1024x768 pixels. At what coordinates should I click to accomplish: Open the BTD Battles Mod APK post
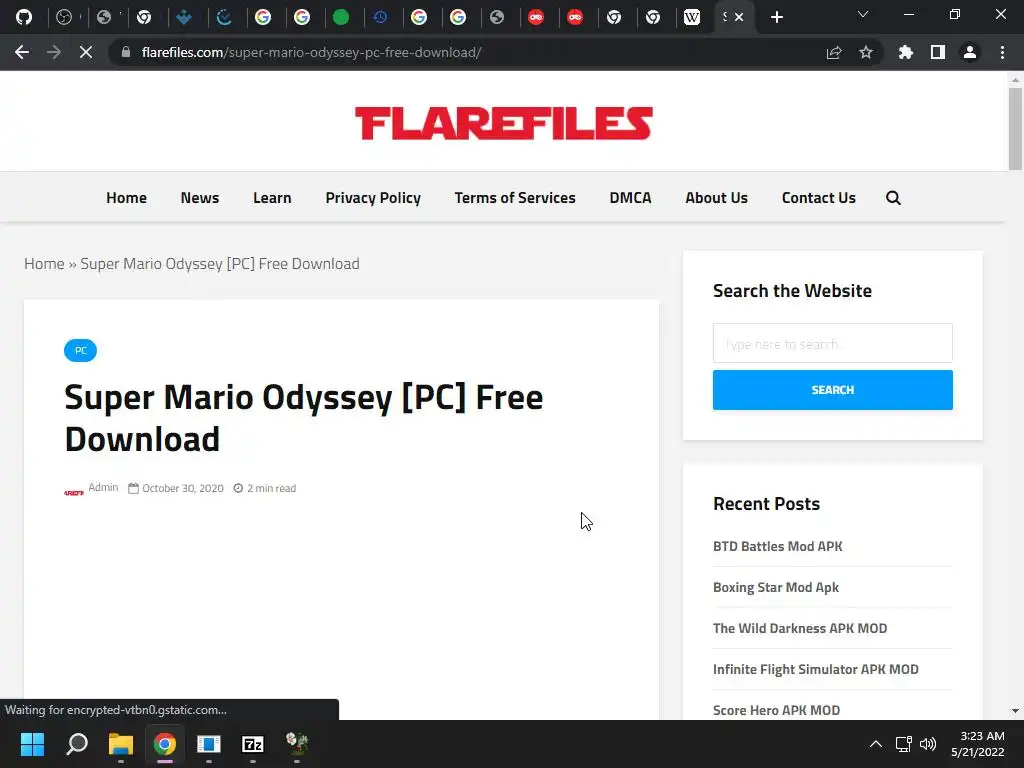click(778, 546)
